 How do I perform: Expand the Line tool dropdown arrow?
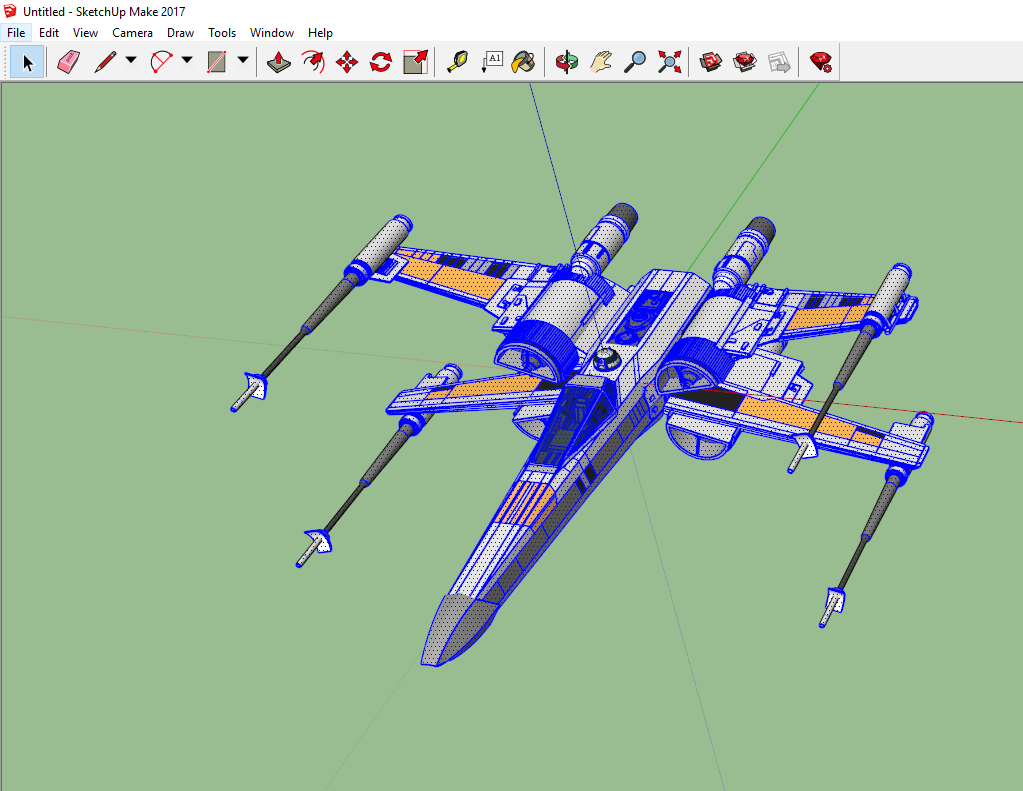pos(131,60)
